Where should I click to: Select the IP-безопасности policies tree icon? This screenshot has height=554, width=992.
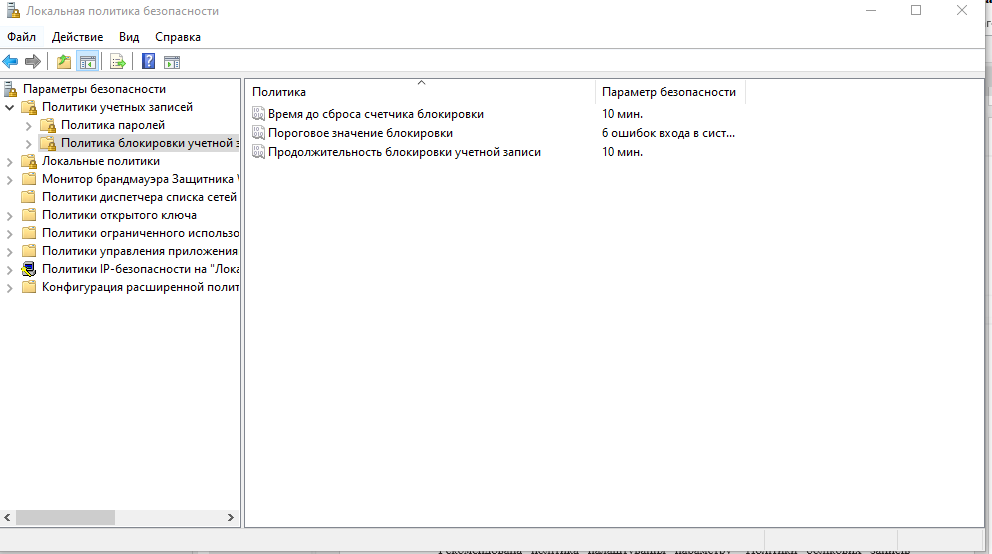click(29, 269)
